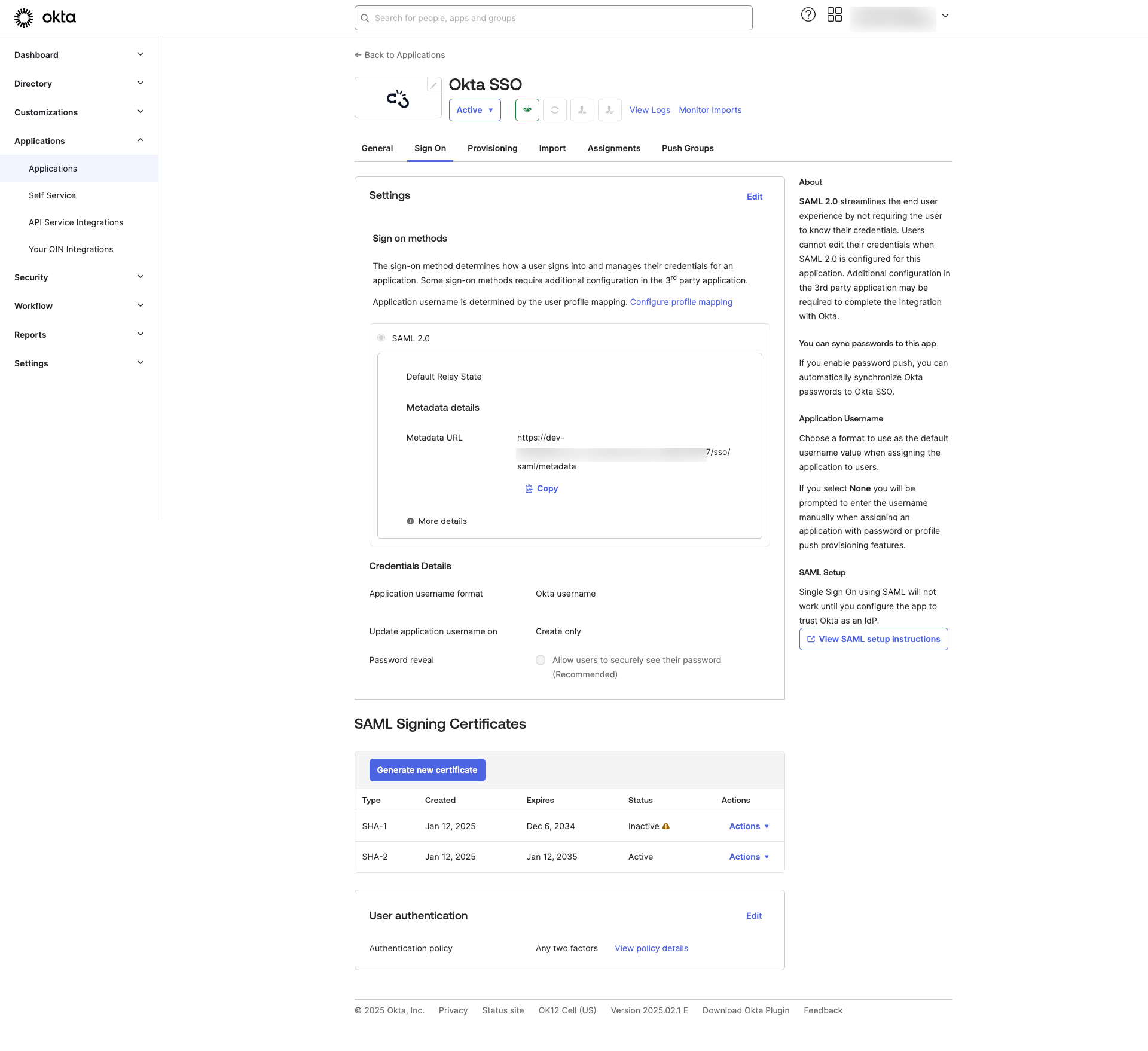Expand the More details section
The height and width of the screenshot is (1051, 1148).
tap(436, 521)
